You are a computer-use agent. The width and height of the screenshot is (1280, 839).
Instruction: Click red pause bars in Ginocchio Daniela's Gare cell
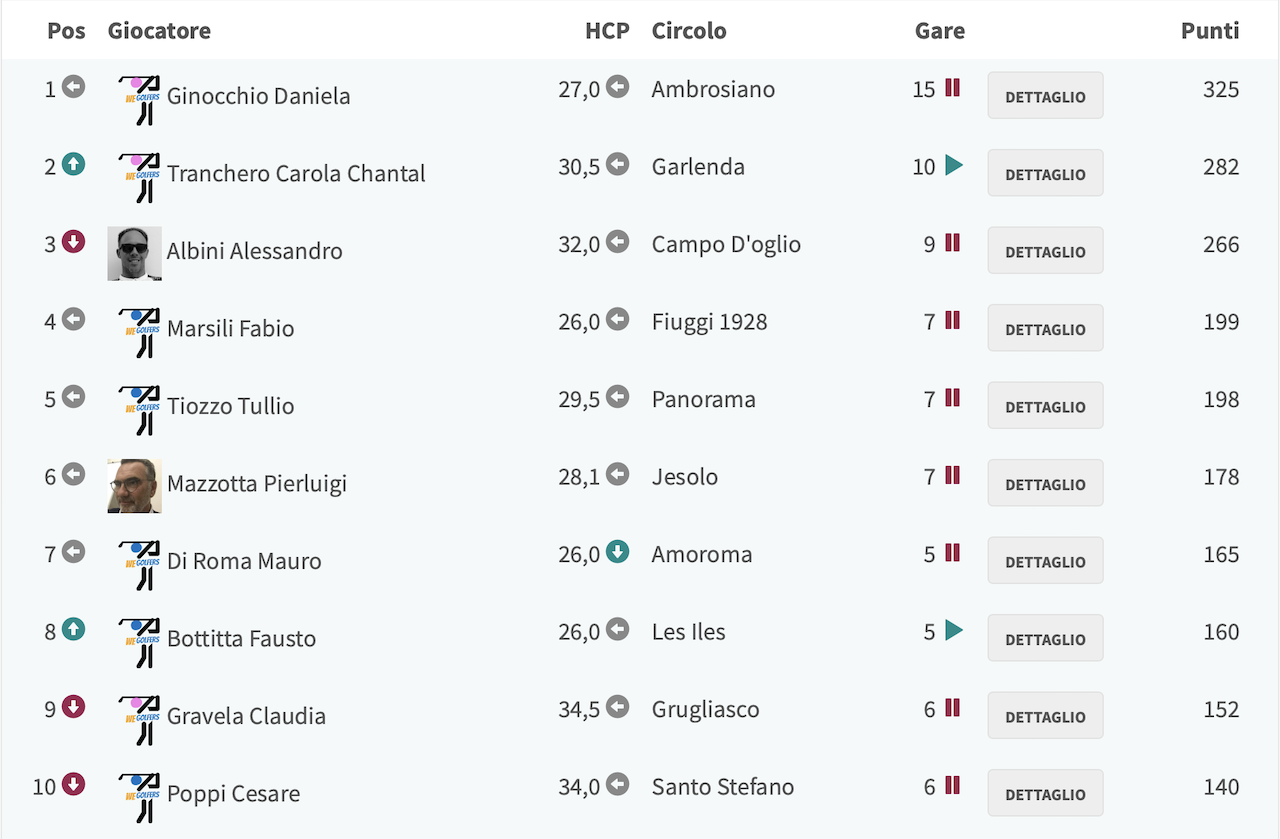point(952,88)
